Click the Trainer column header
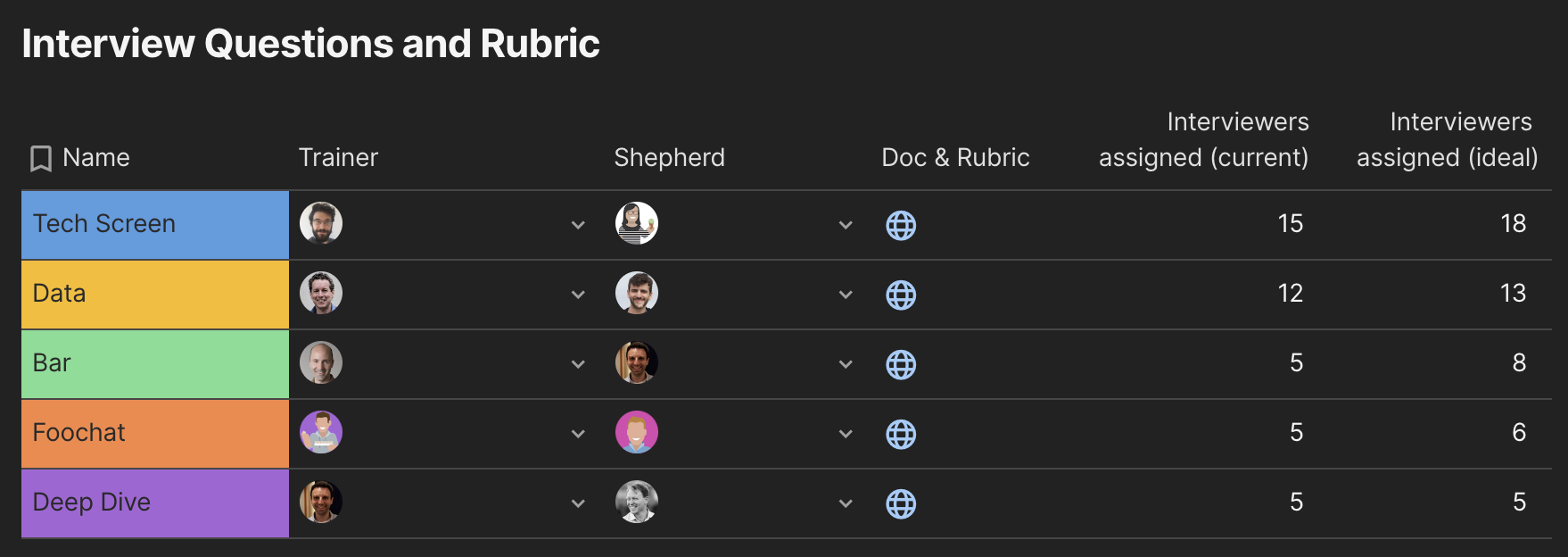The height and width of the screenshot is (557, 1568). [338, 158]
